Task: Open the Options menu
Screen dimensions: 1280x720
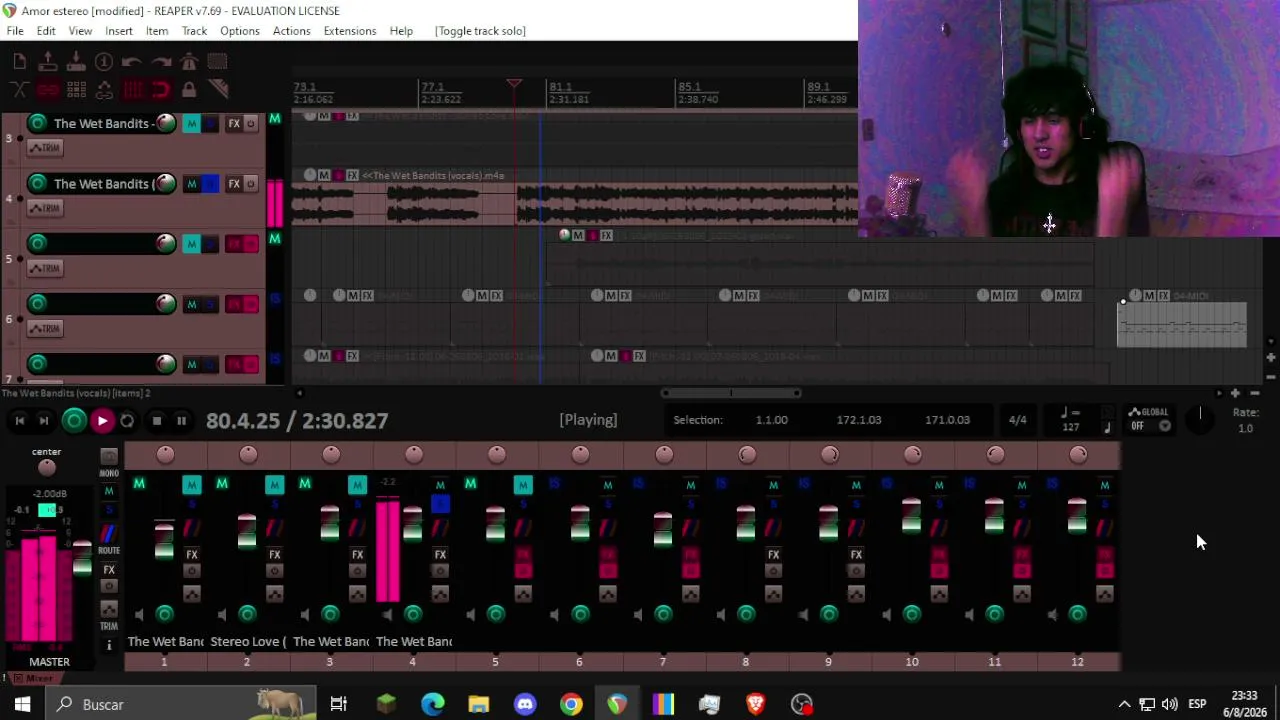Action: pos(240,31)
